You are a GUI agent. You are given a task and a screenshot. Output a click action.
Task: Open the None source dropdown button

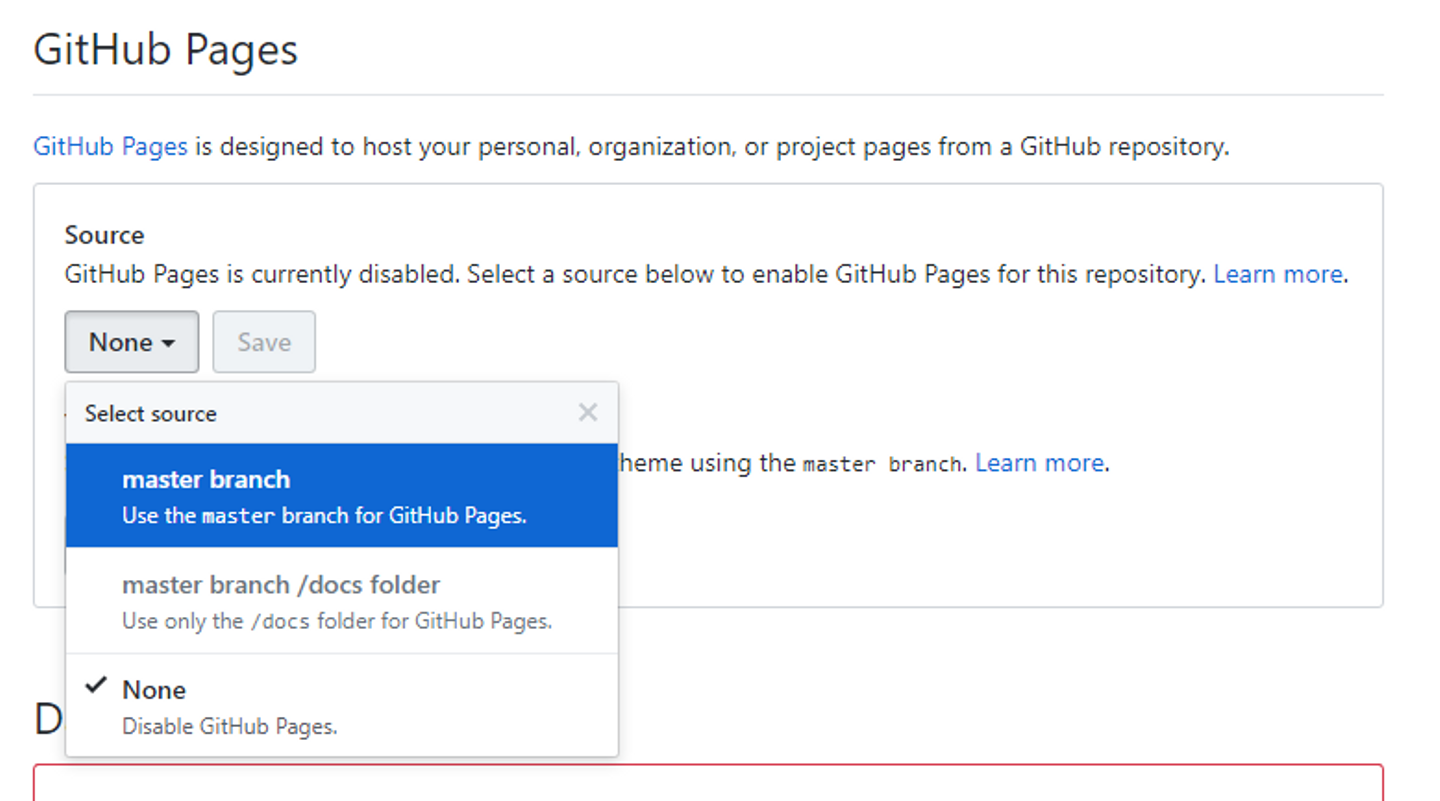click(x=131, y=342)
